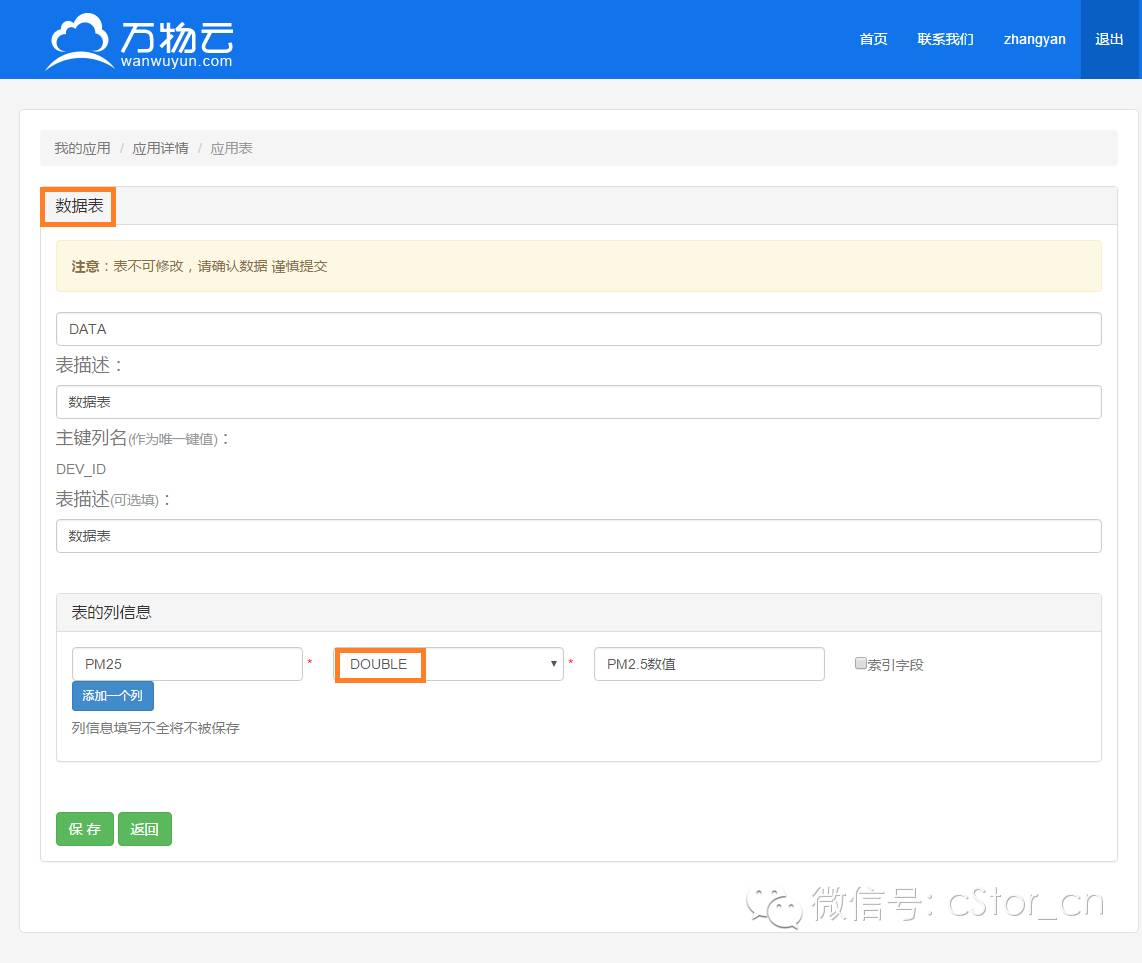
Task: Focus the column name field PM25
Action: 187,664
